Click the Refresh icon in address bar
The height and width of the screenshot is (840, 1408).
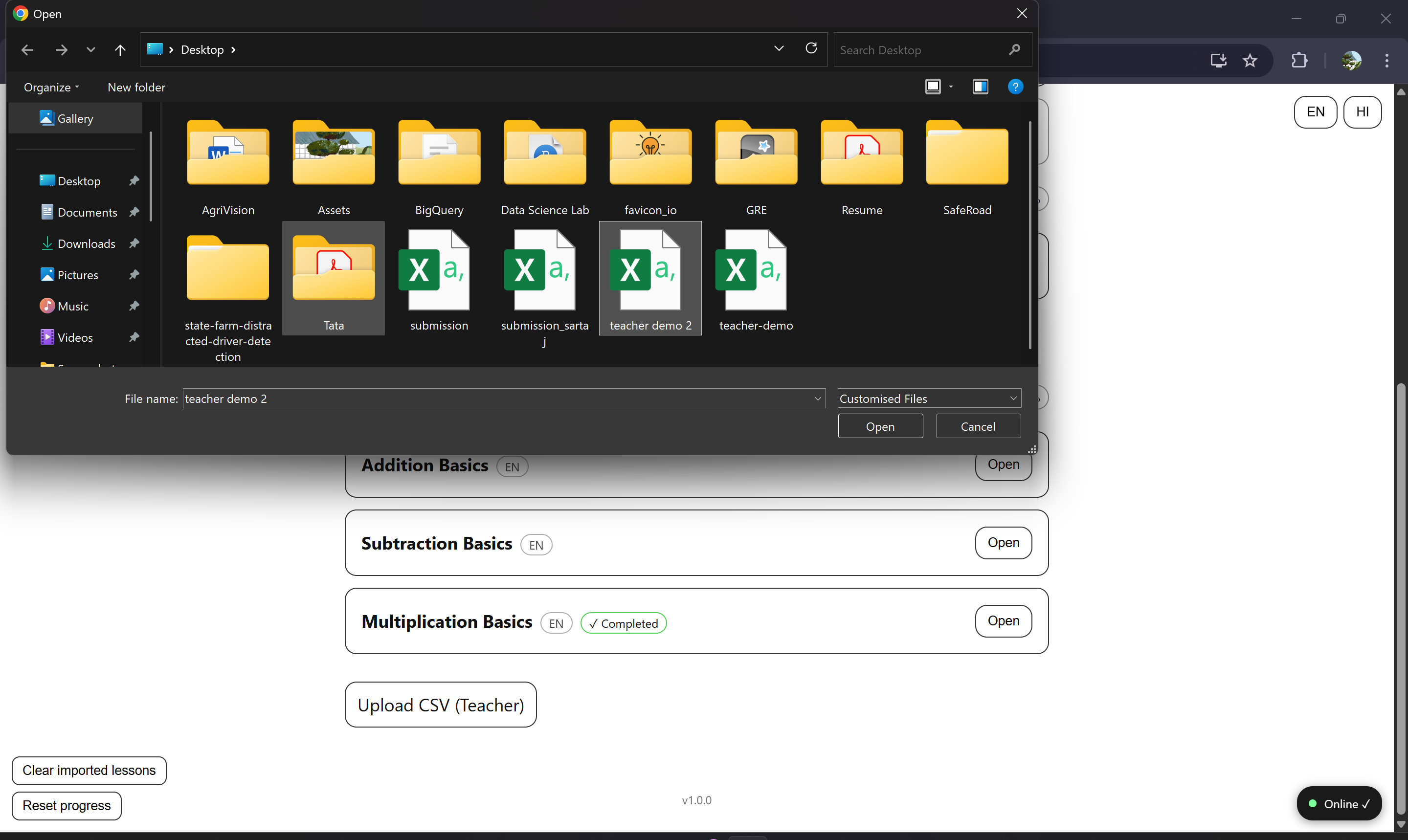point(811,49)
